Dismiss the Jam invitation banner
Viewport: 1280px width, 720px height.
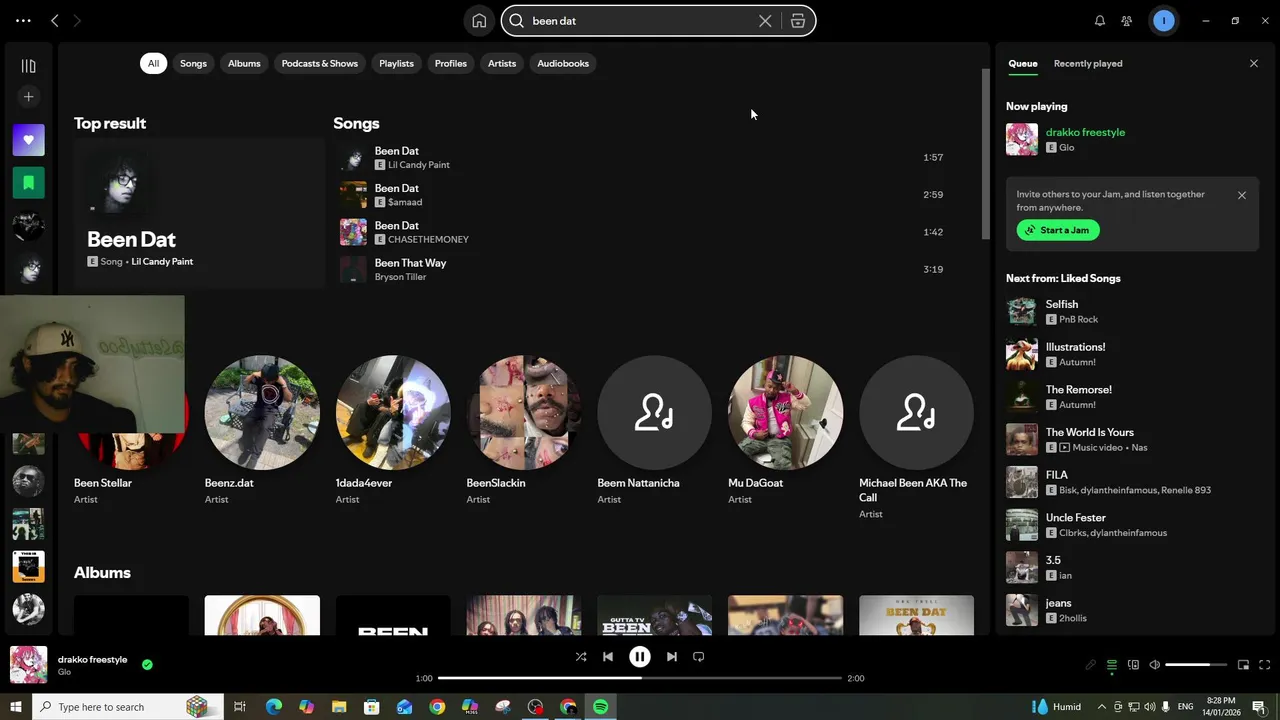coord(1242,195)
